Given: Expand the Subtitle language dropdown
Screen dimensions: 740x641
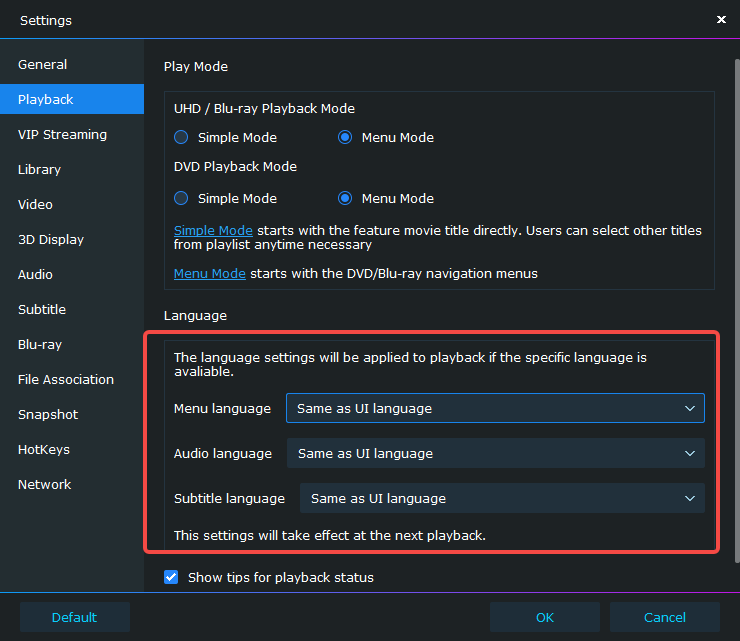Looking at the screenshot, I should pos(502,498).
